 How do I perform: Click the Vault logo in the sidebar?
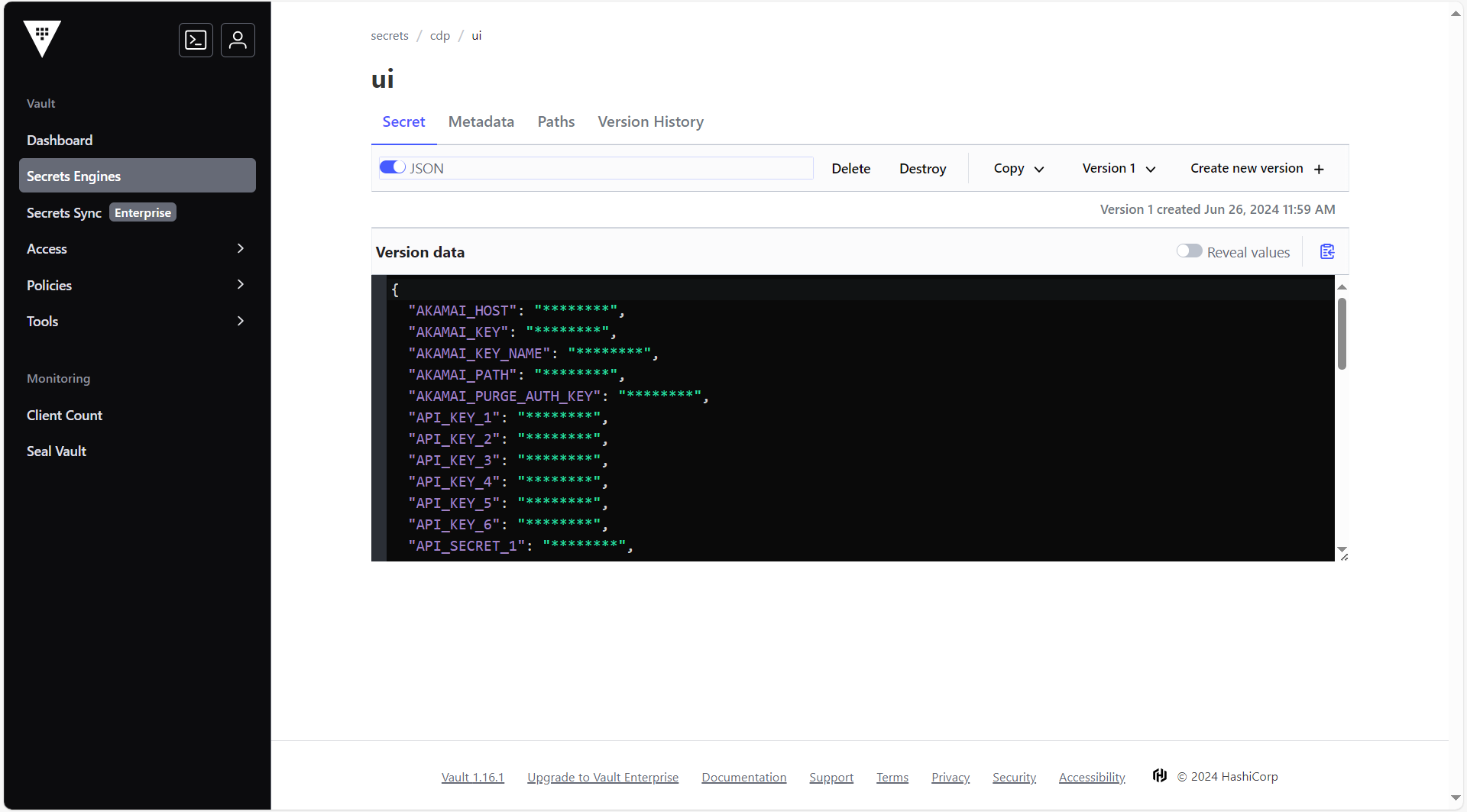click(42, 39)
